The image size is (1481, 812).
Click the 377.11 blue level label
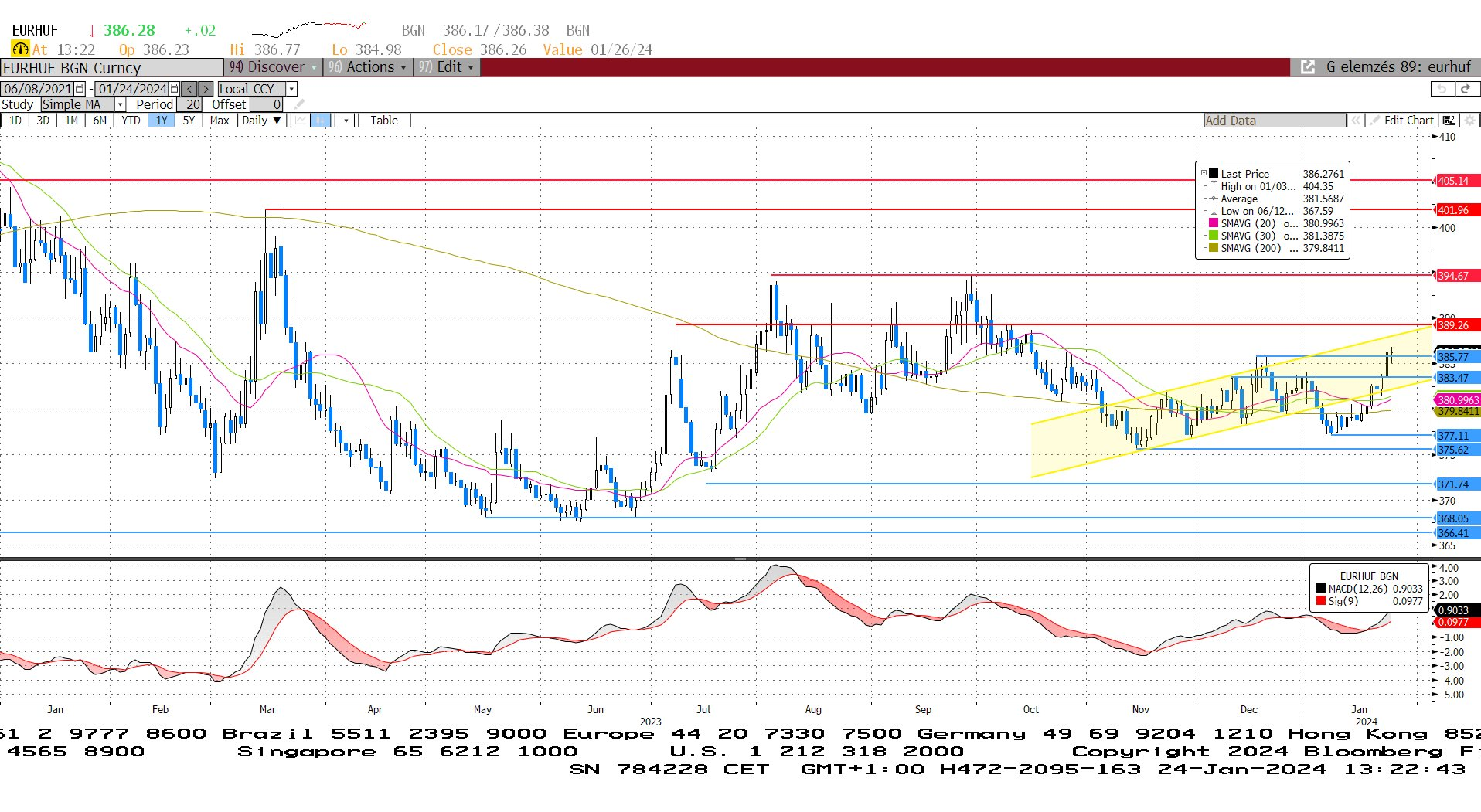pos(1456,436)
